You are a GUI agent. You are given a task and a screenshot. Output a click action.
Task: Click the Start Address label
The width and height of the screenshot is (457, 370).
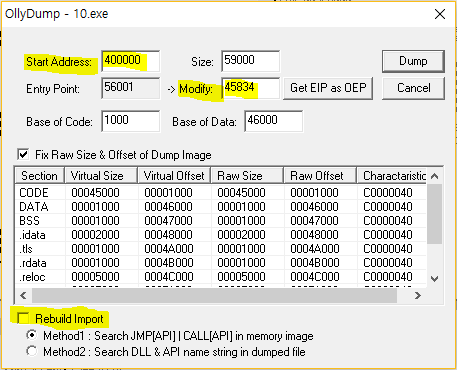(59, 62)
